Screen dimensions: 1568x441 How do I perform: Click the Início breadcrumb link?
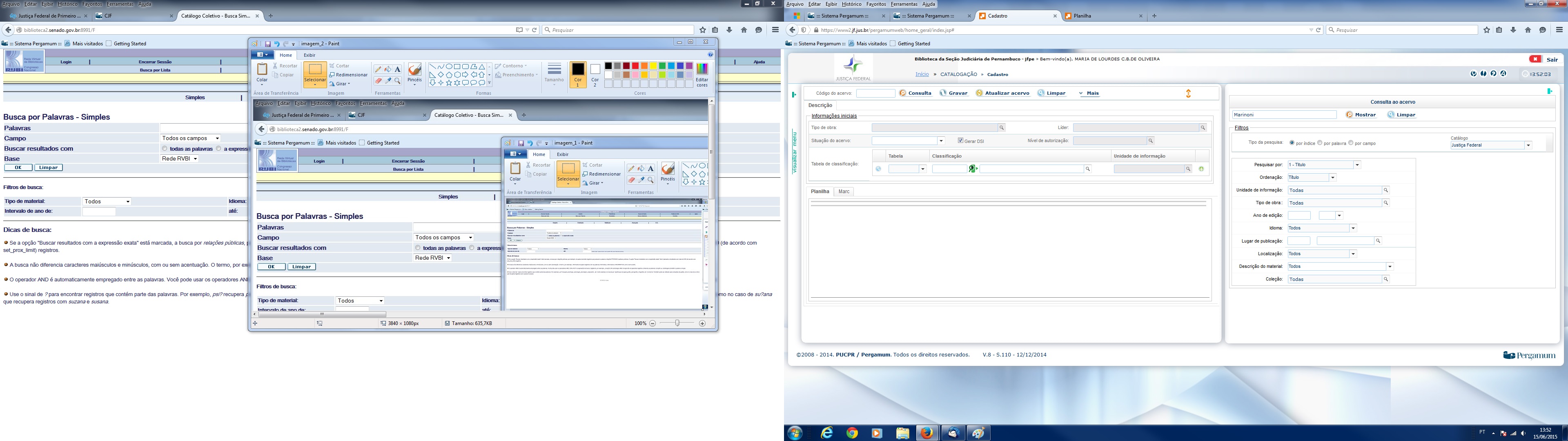click(x=922, y=74)
